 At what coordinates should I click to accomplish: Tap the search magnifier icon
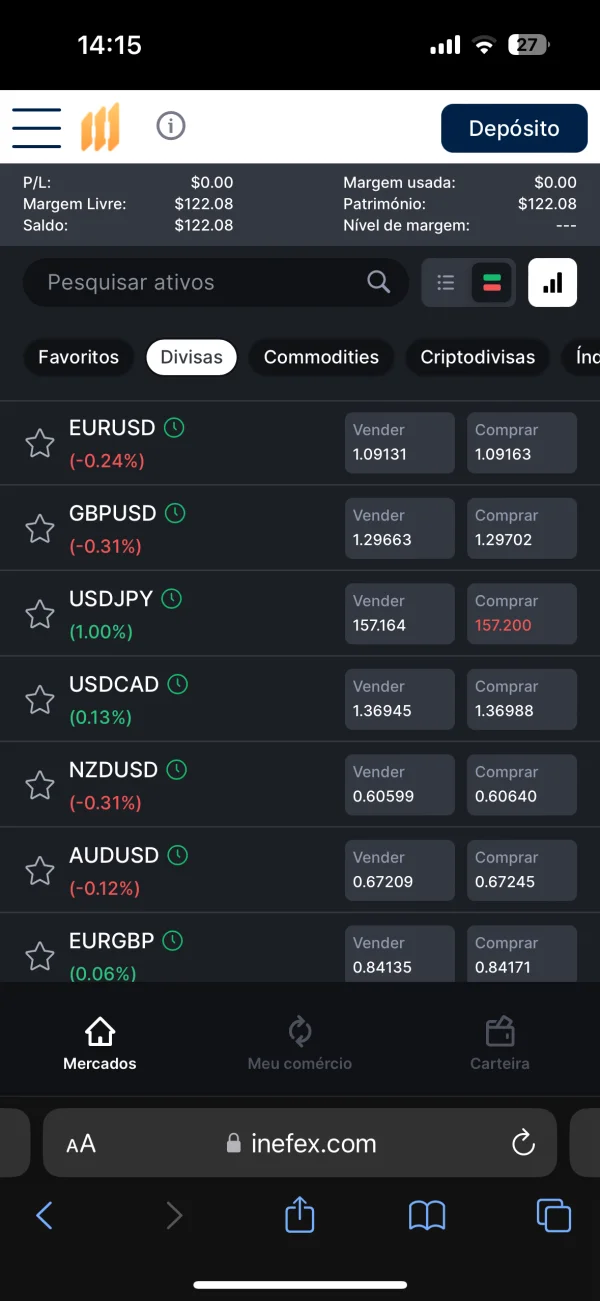click(x=378, y=282)
